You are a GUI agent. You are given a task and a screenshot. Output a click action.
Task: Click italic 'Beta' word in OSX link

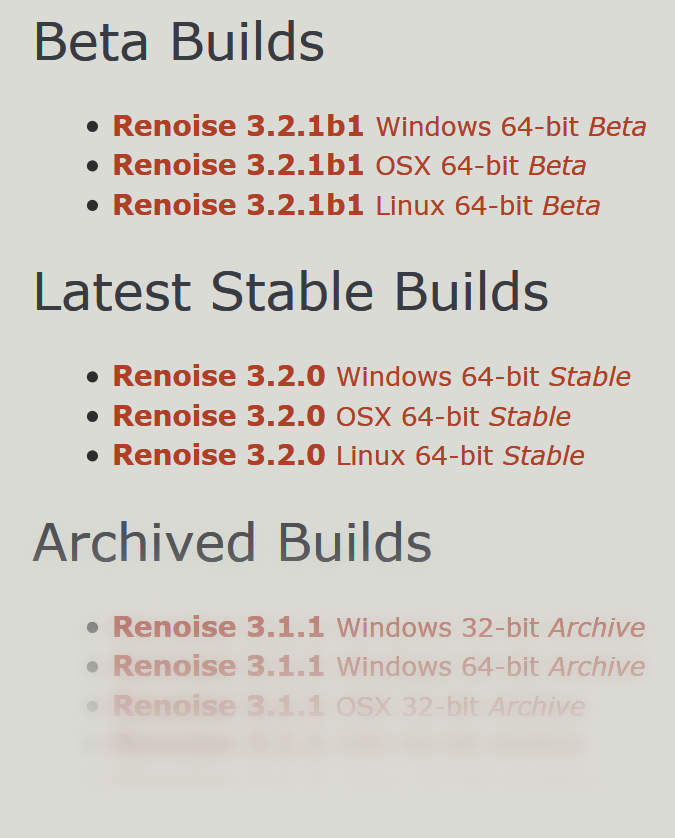pos(557,166)
